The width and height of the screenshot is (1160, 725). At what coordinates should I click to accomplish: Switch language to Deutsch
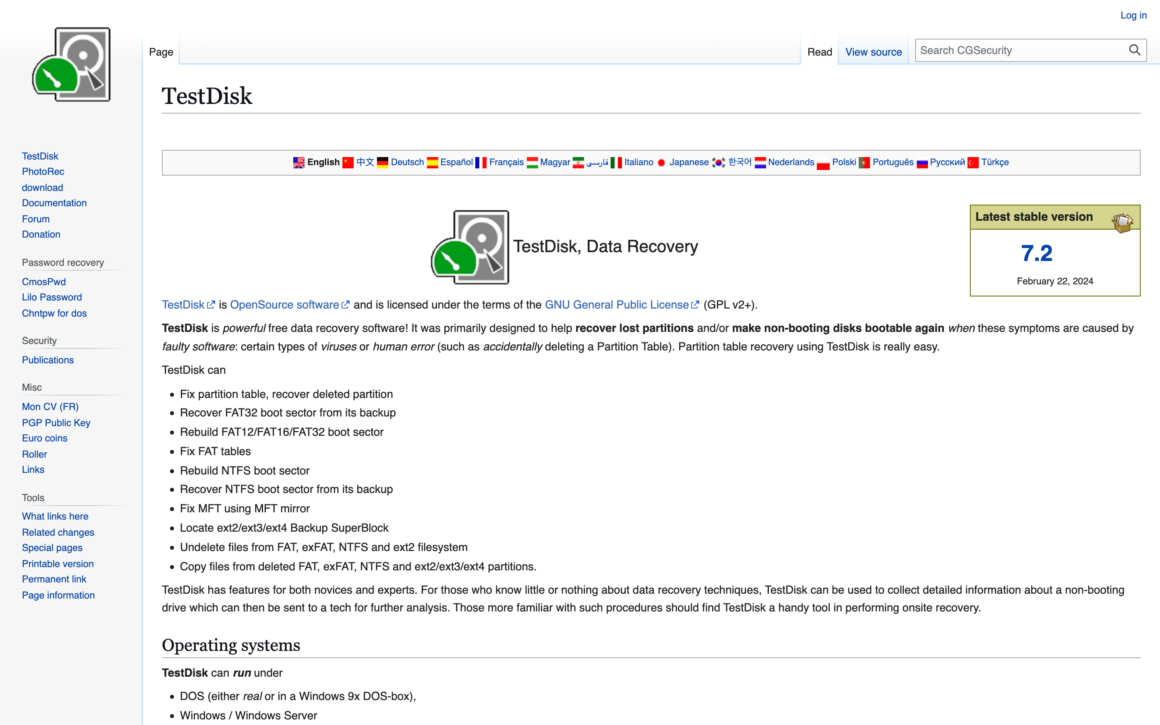pos(407,163)
